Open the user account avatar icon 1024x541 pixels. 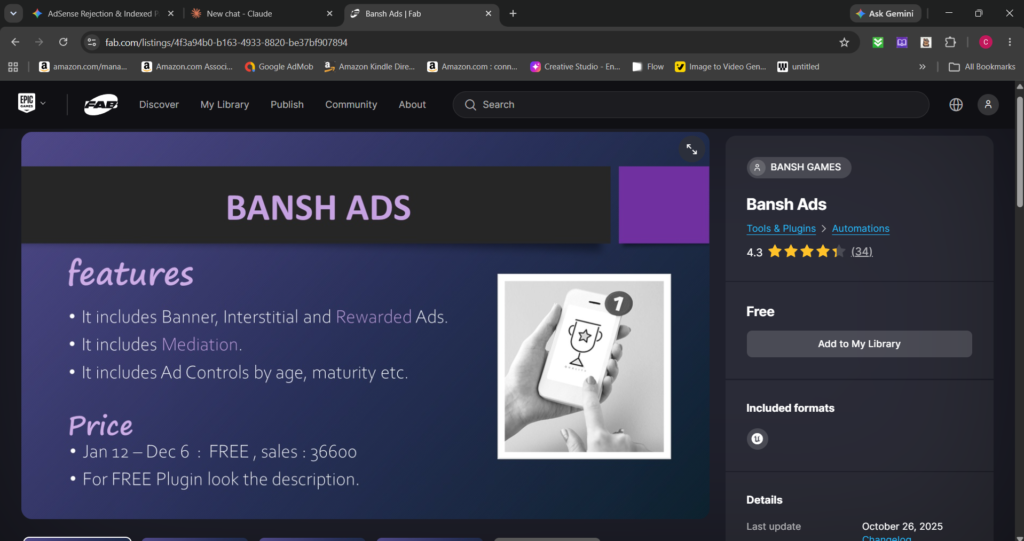point(988,105)
